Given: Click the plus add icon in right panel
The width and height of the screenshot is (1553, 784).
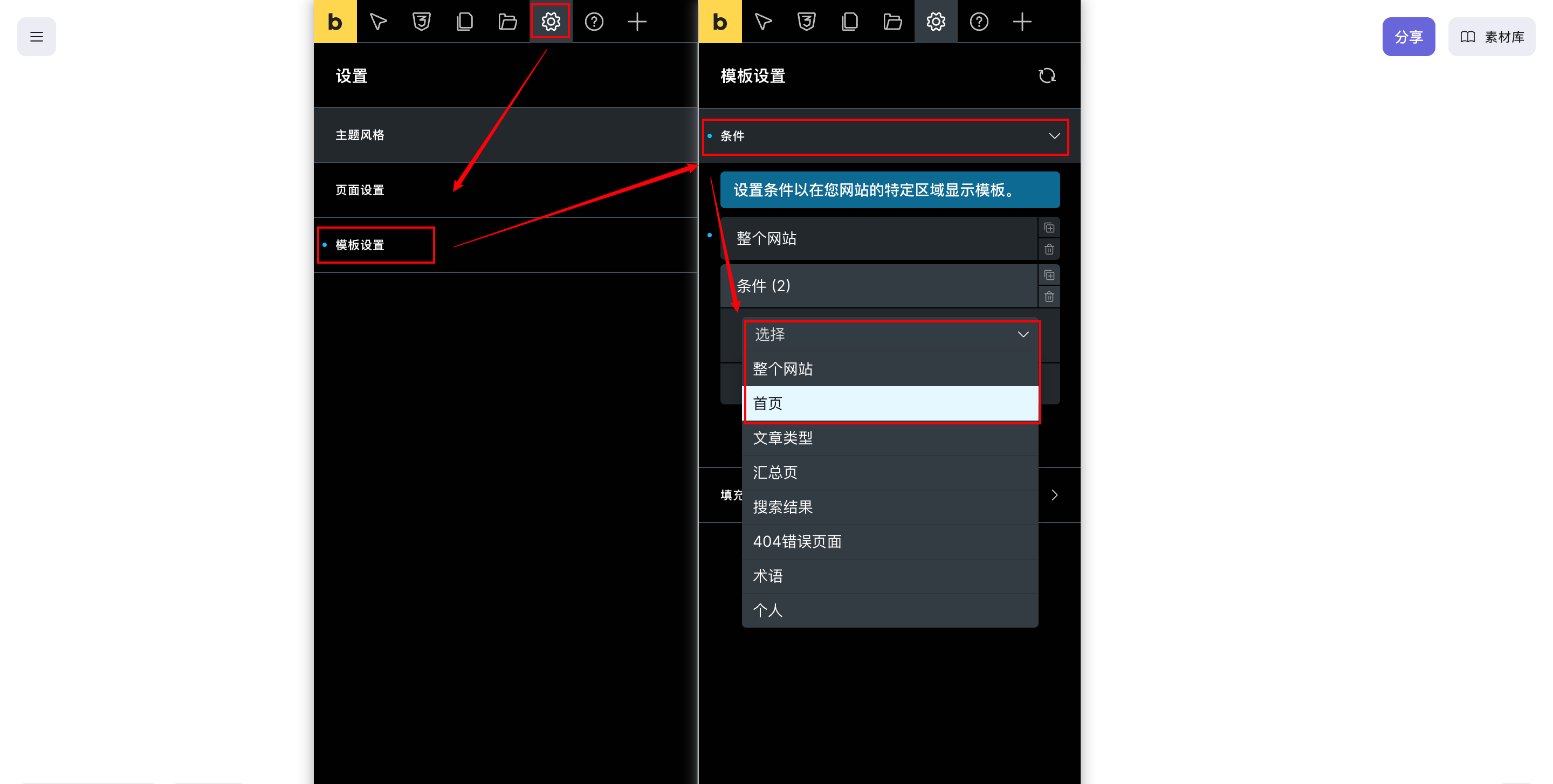Looking at the screenshot, I should tap(1022, 22).
